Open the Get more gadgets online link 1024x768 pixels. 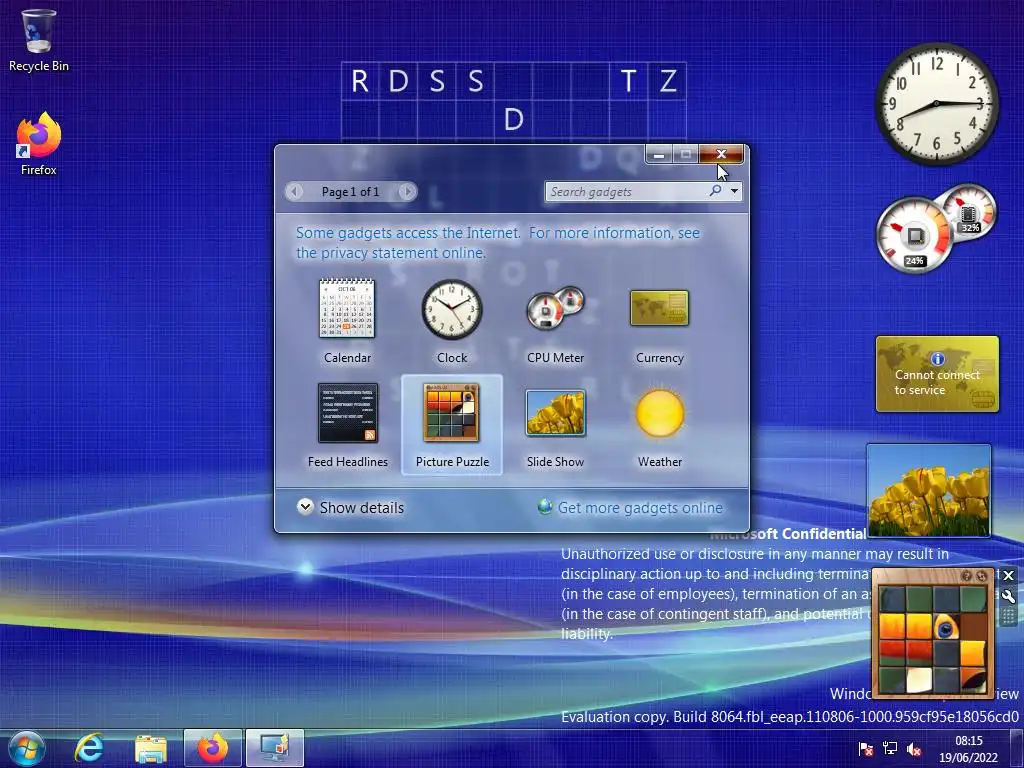(631, 507)
